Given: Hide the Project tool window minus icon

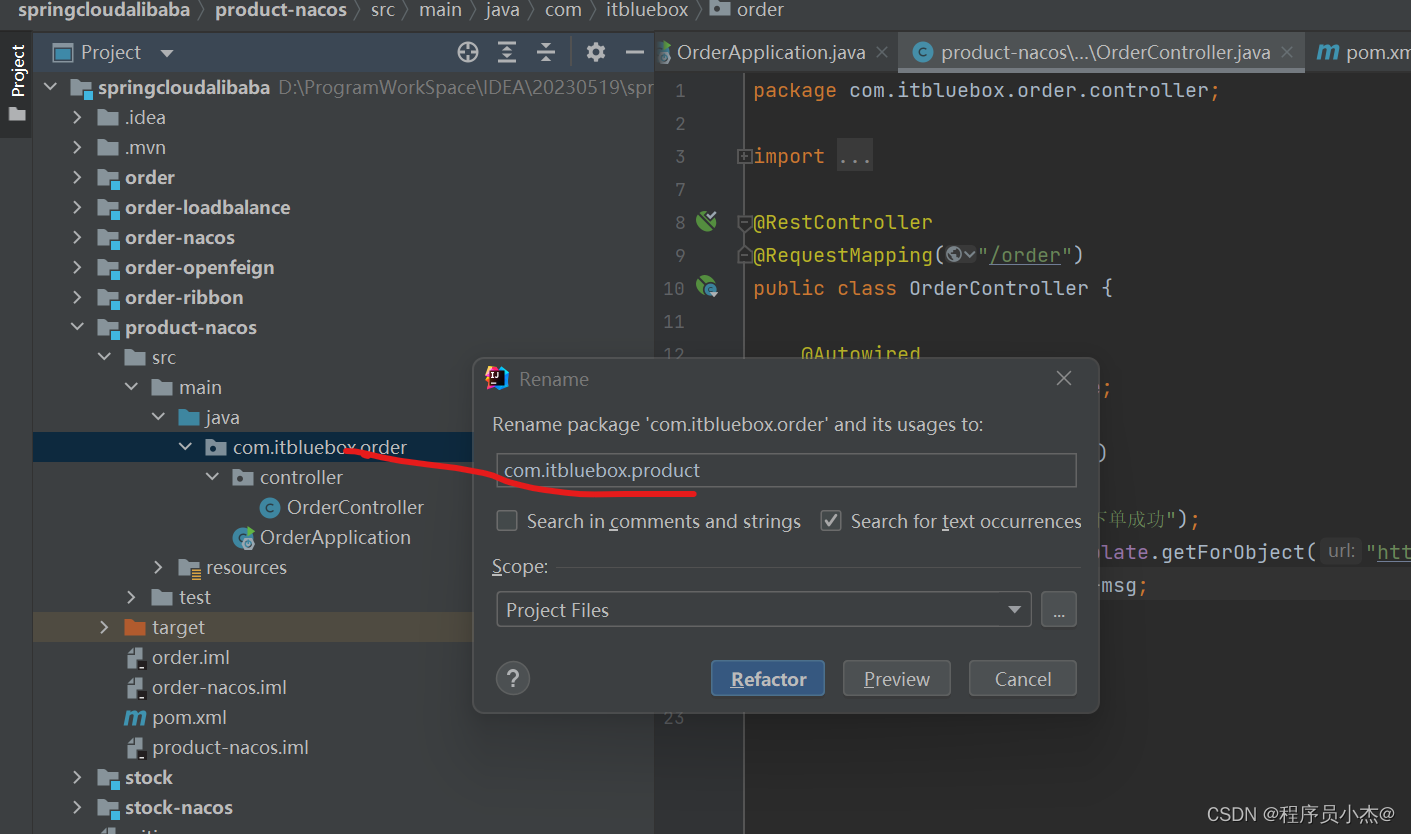Looking at the screenshot, I should coord(634,53).
